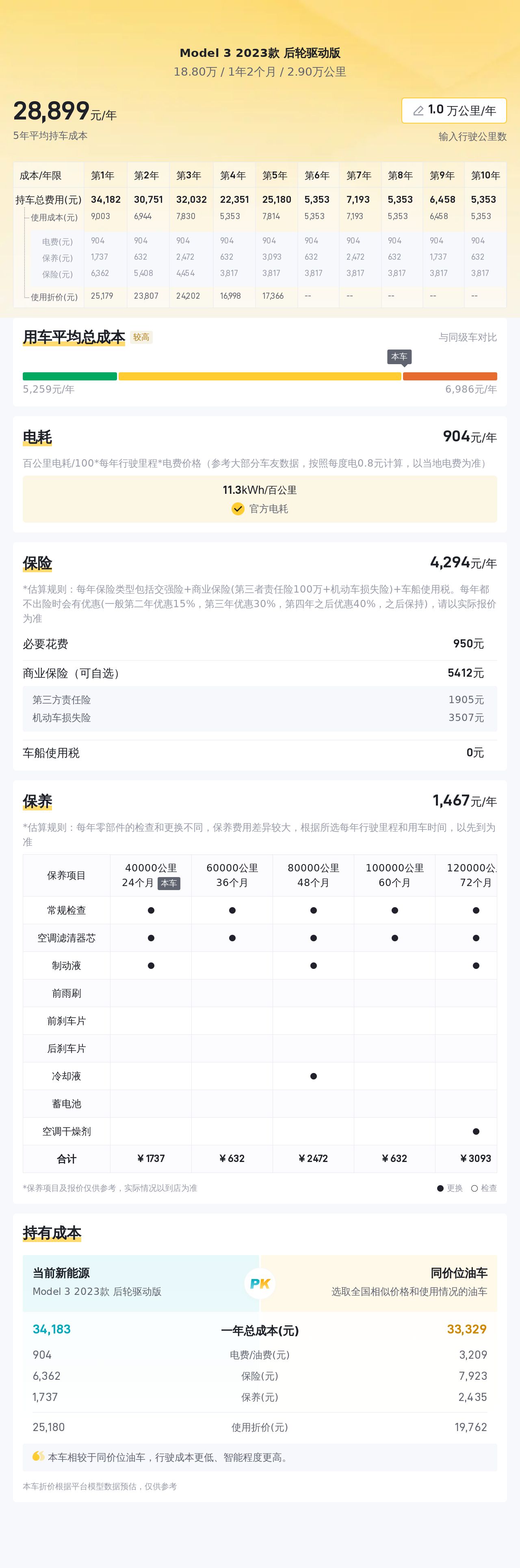The height and width of the screenshot is (1568, 520).
Task: Click the 必要花费 row
Action: tap(260, 644)
